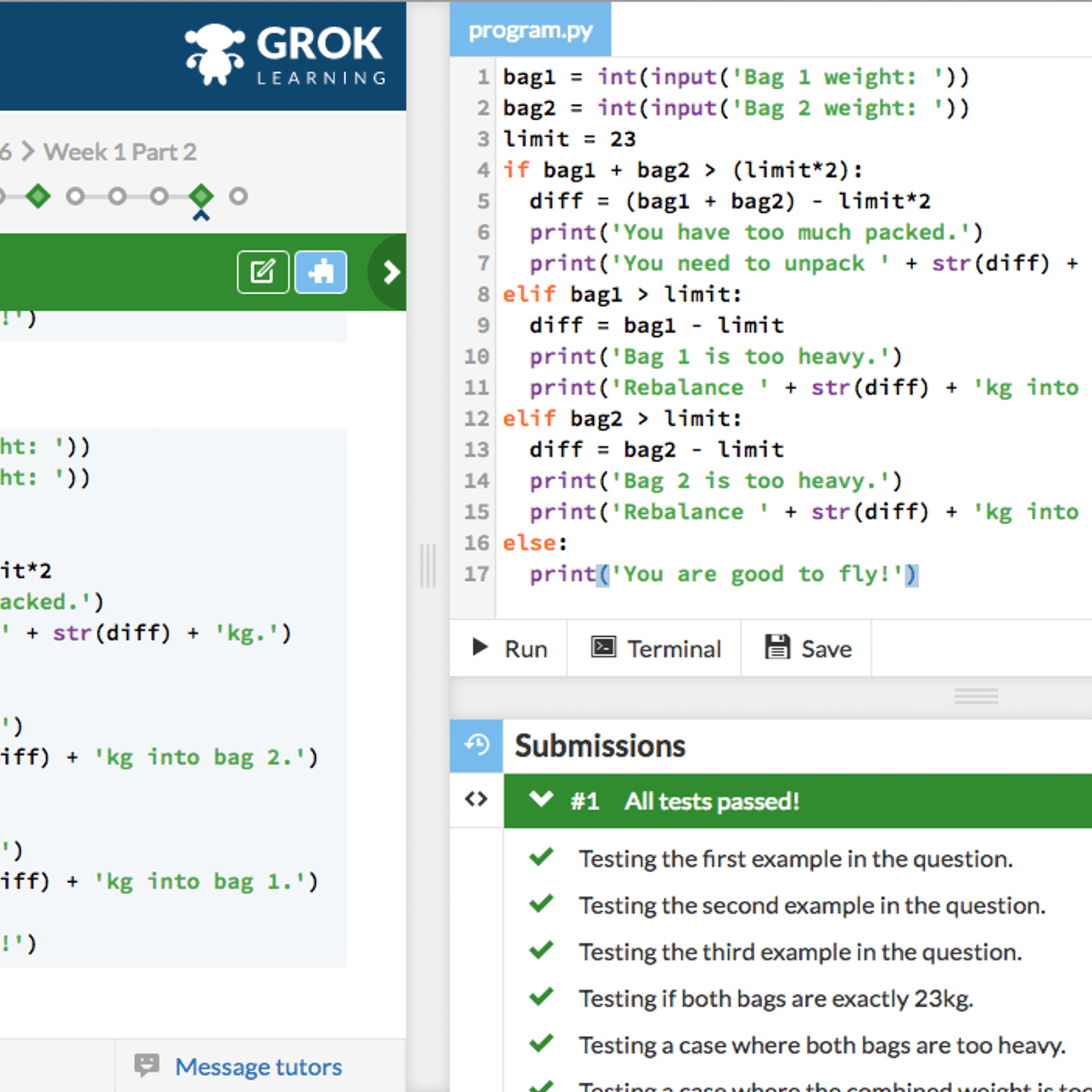
Task: Click 'Testing the third example in the question.'
Action: tap(801, 951)
